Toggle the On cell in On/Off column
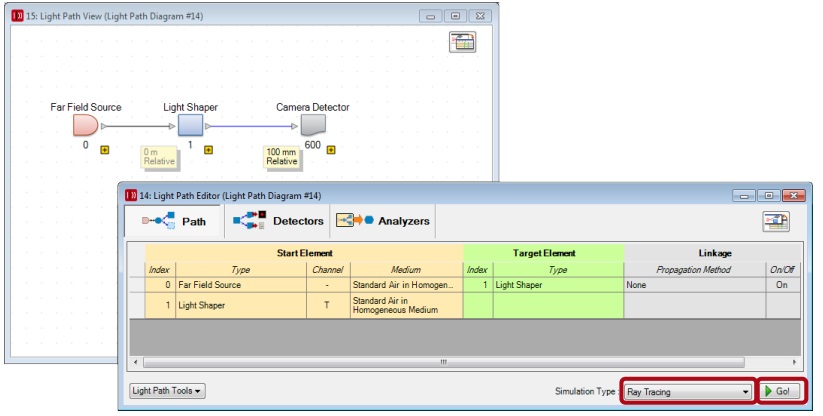823x416 pixels. click(783, 285)
